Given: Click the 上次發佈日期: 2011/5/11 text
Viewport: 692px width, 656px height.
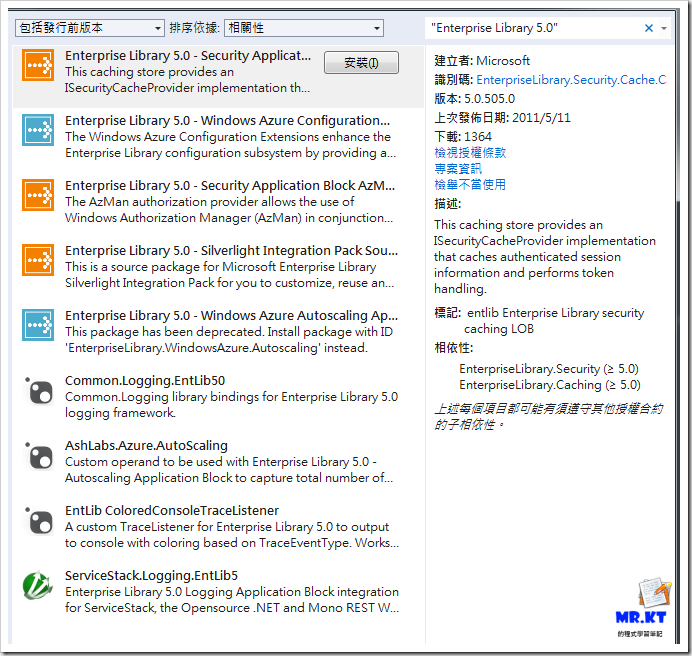Looking at the screenshot, I should coord(502,117).
